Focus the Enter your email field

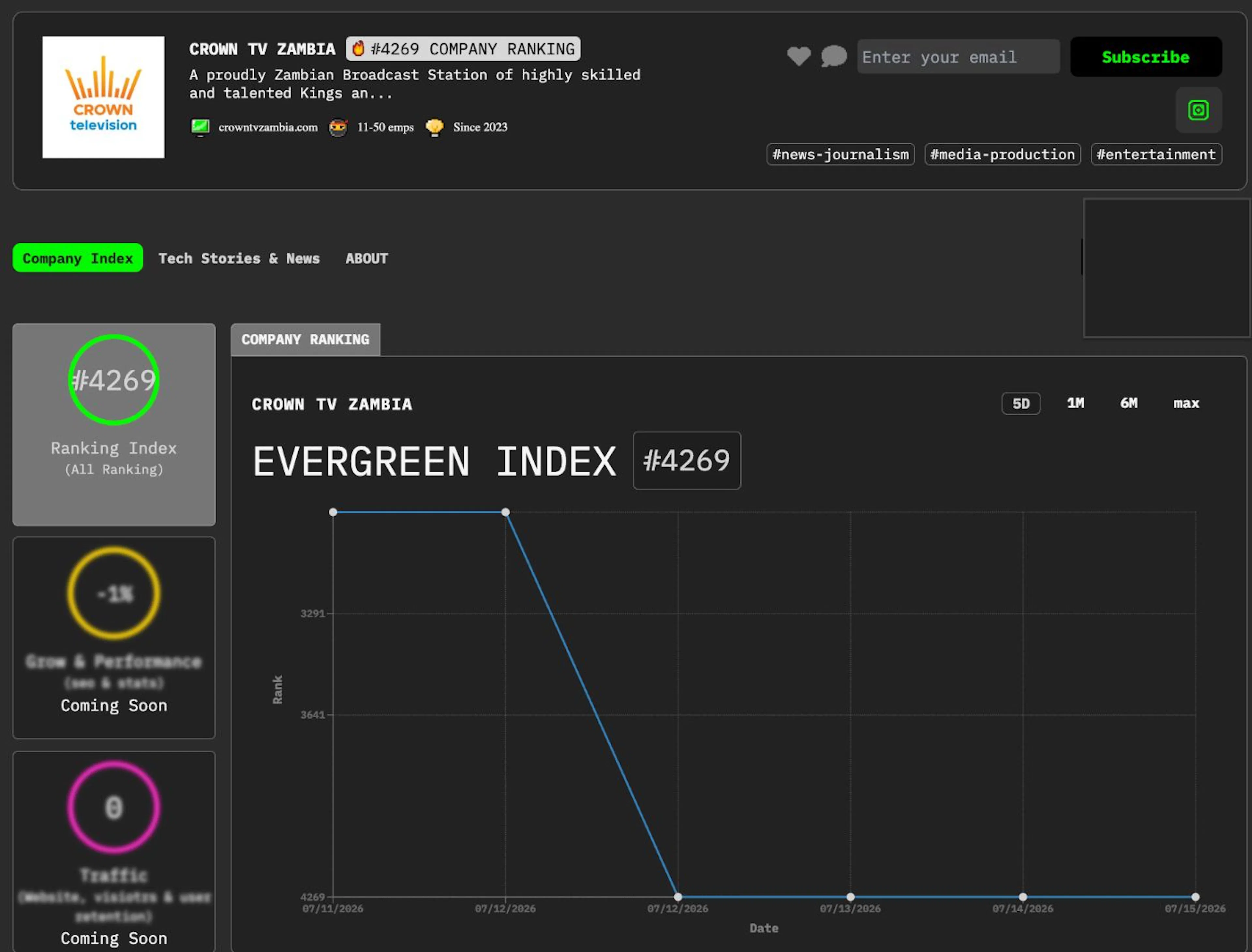pos(958,57)
